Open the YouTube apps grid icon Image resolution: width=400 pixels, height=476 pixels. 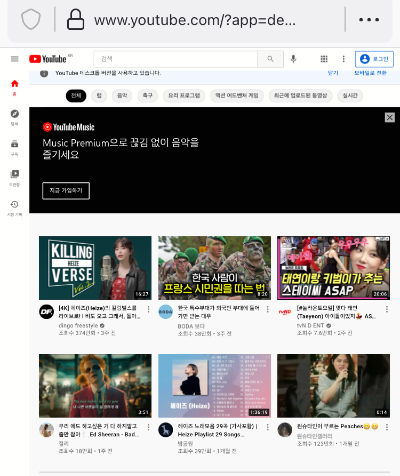coord(324,59)
